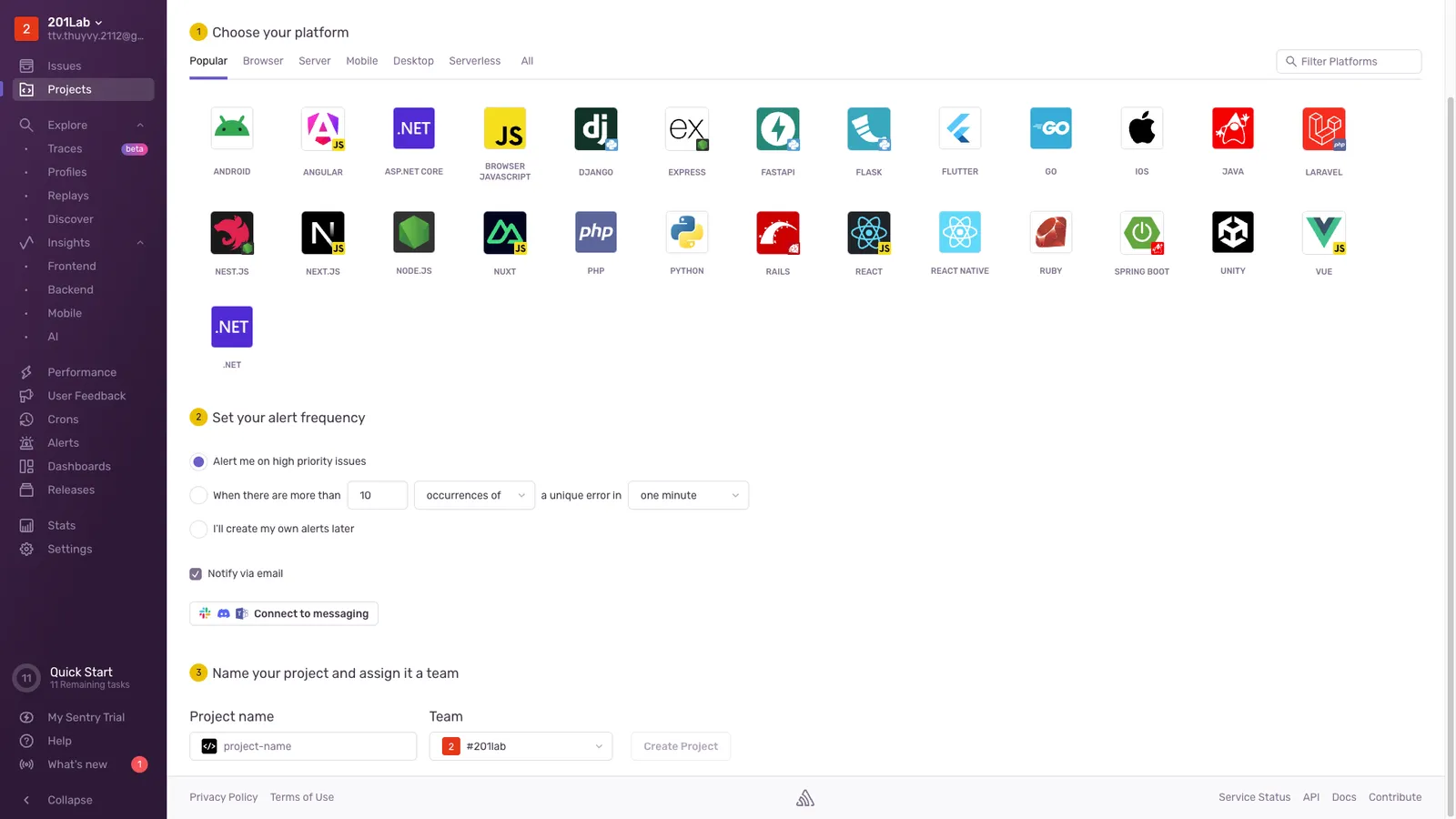Select the Express platform icon

(x=687, y=128)
